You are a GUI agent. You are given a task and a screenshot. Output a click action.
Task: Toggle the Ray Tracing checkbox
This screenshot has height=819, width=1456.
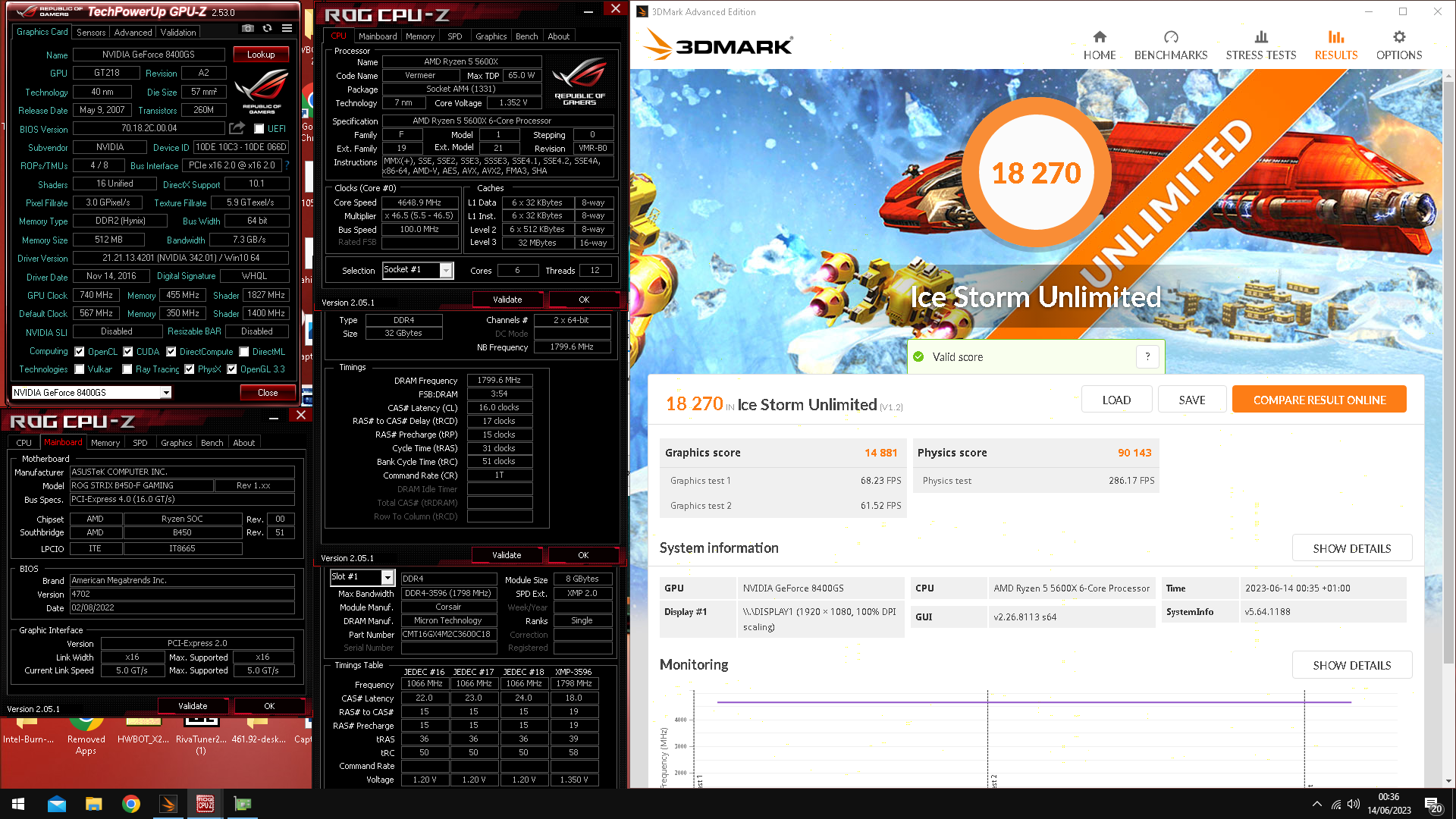click(127, 369)
